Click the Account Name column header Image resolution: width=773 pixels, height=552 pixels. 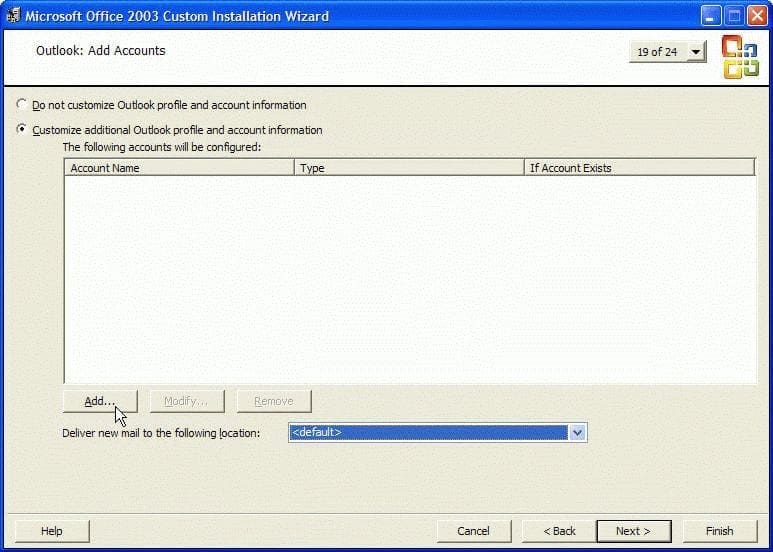(x=179, y=168)
